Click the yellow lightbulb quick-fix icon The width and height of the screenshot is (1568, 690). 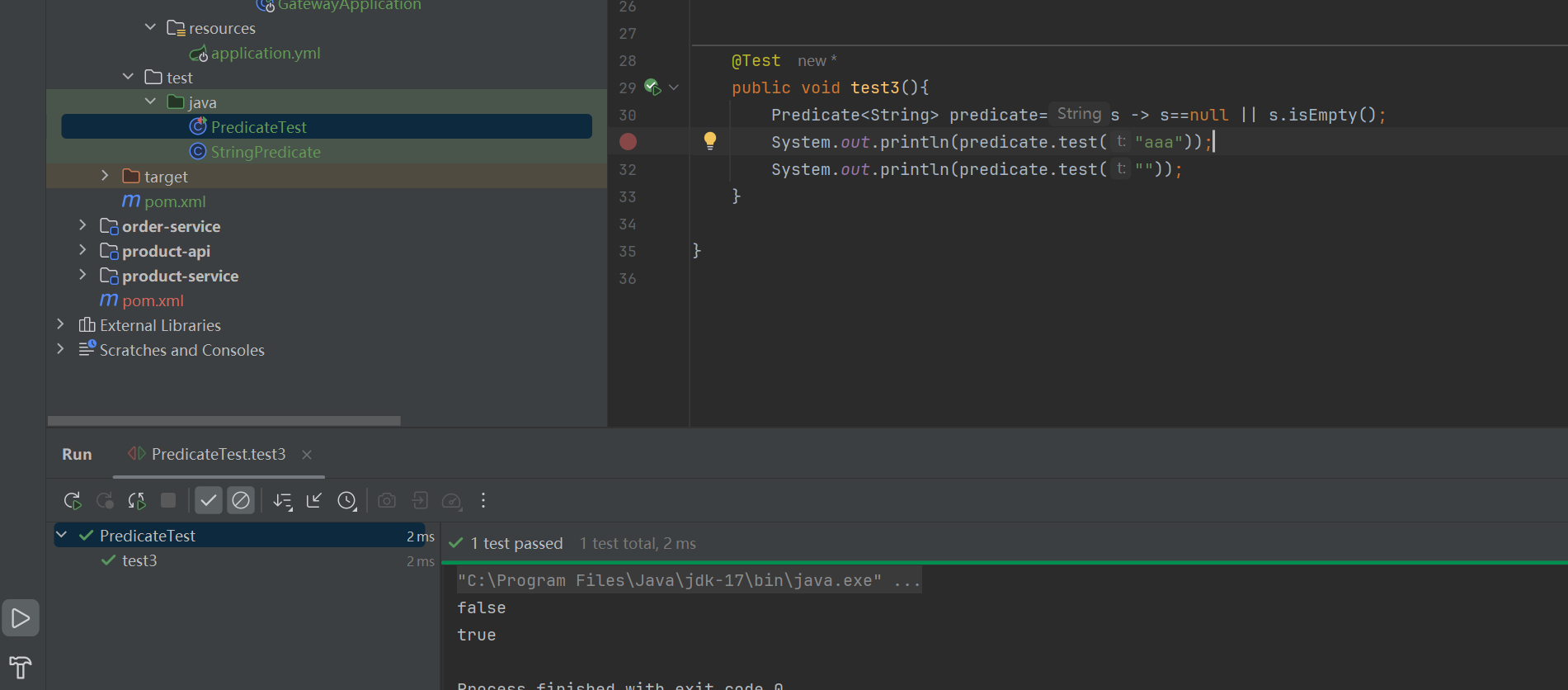click(710, 141)
